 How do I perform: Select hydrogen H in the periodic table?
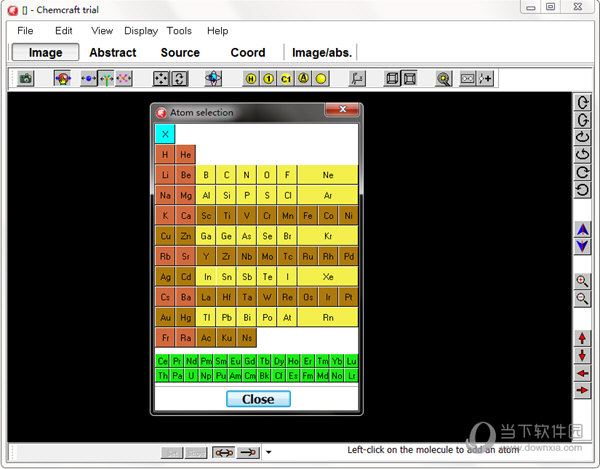tap(165, 155)
